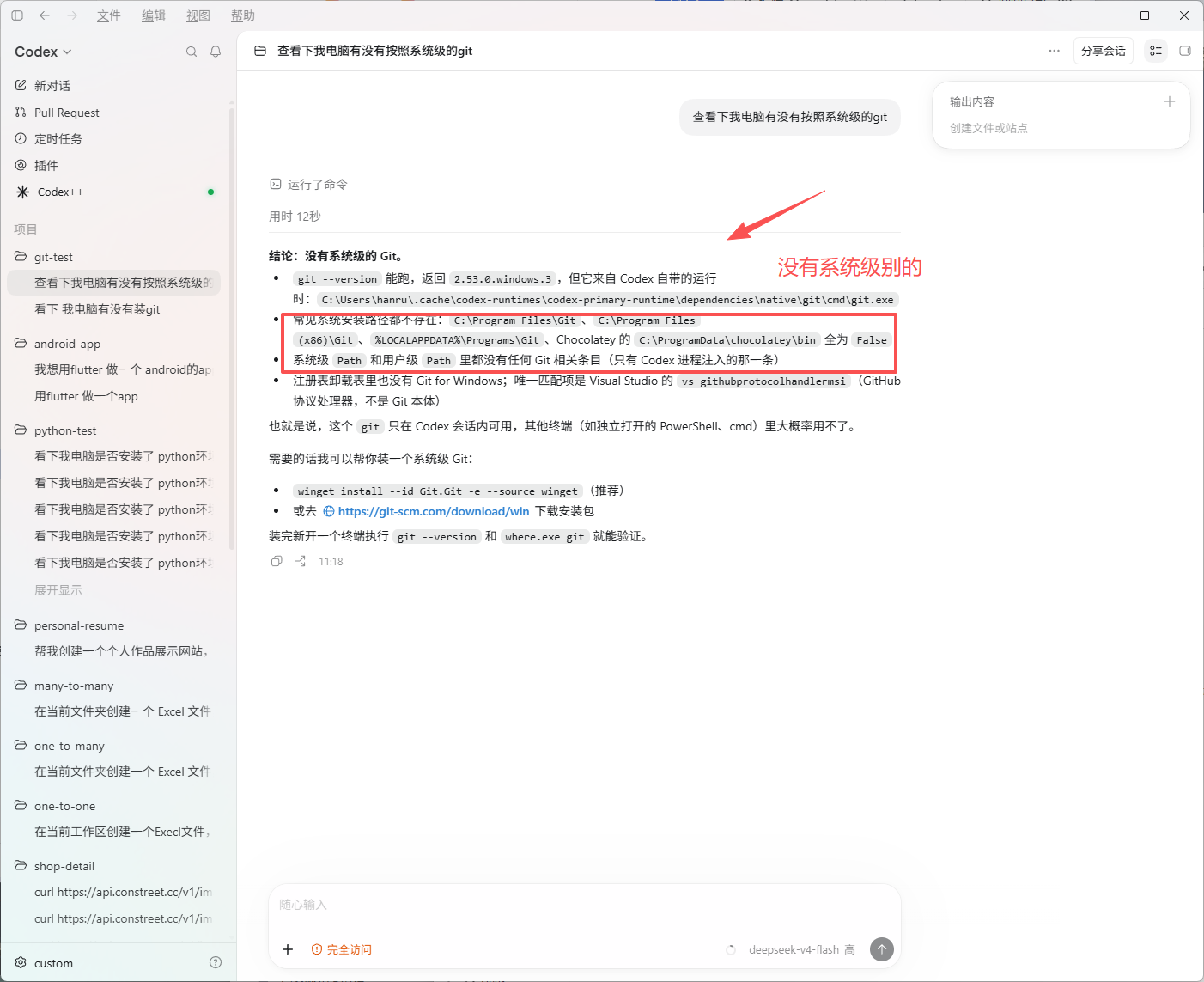Viewport: 1204px width, 982px height.
Task: Click the 完全访问 permission button
Action: pos(342,949)
